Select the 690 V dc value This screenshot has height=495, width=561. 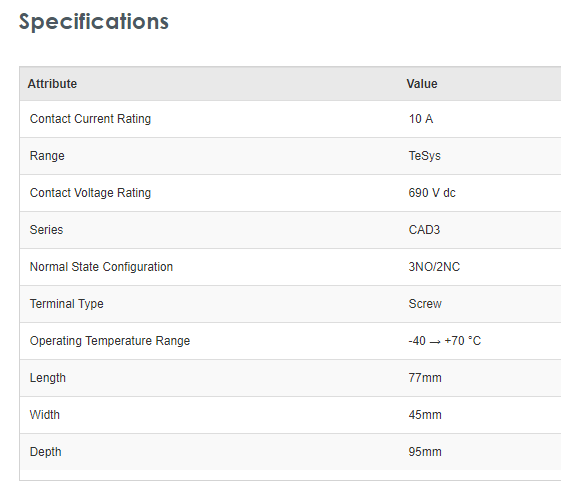click(432, 193)
